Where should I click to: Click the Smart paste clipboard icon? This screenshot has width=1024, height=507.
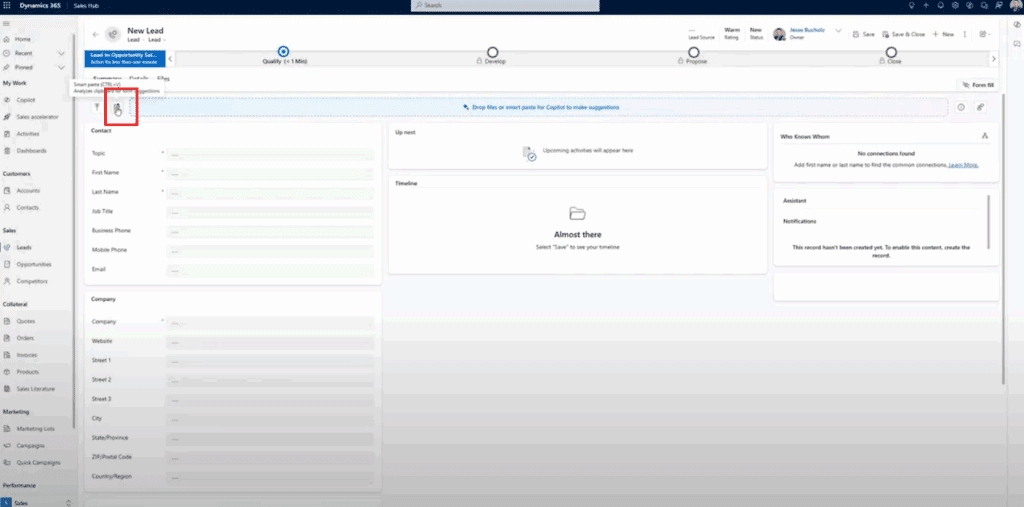pyautogui.click(x=118, y=108)
